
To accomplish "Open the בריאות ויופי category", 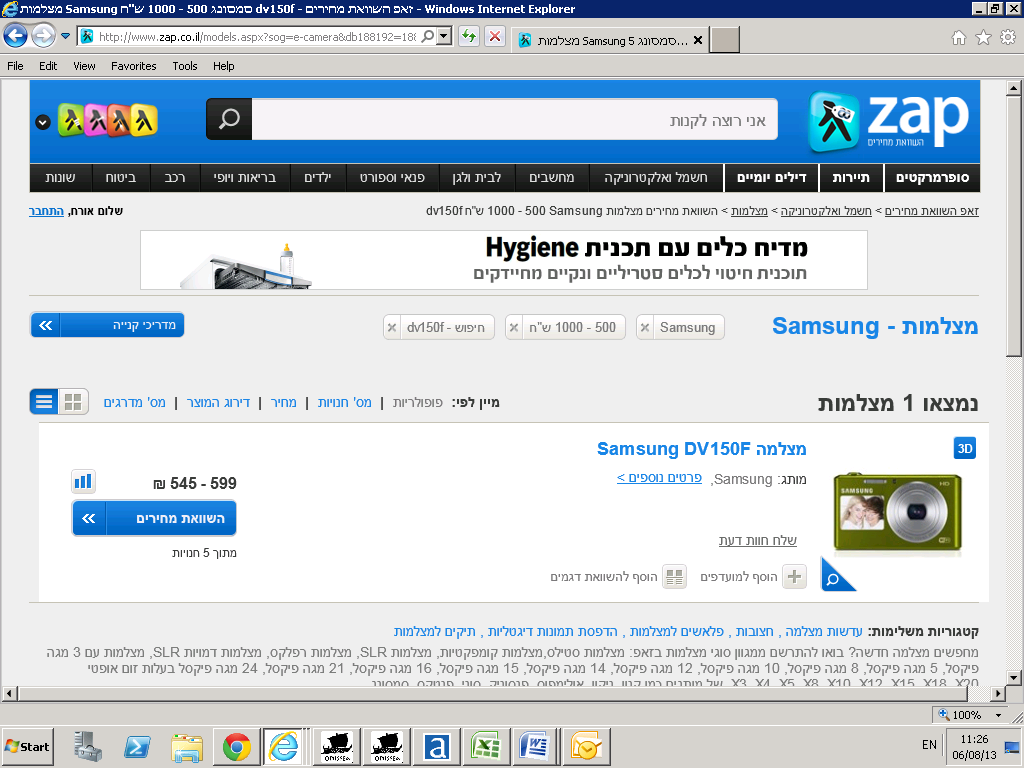I will 244,178.
